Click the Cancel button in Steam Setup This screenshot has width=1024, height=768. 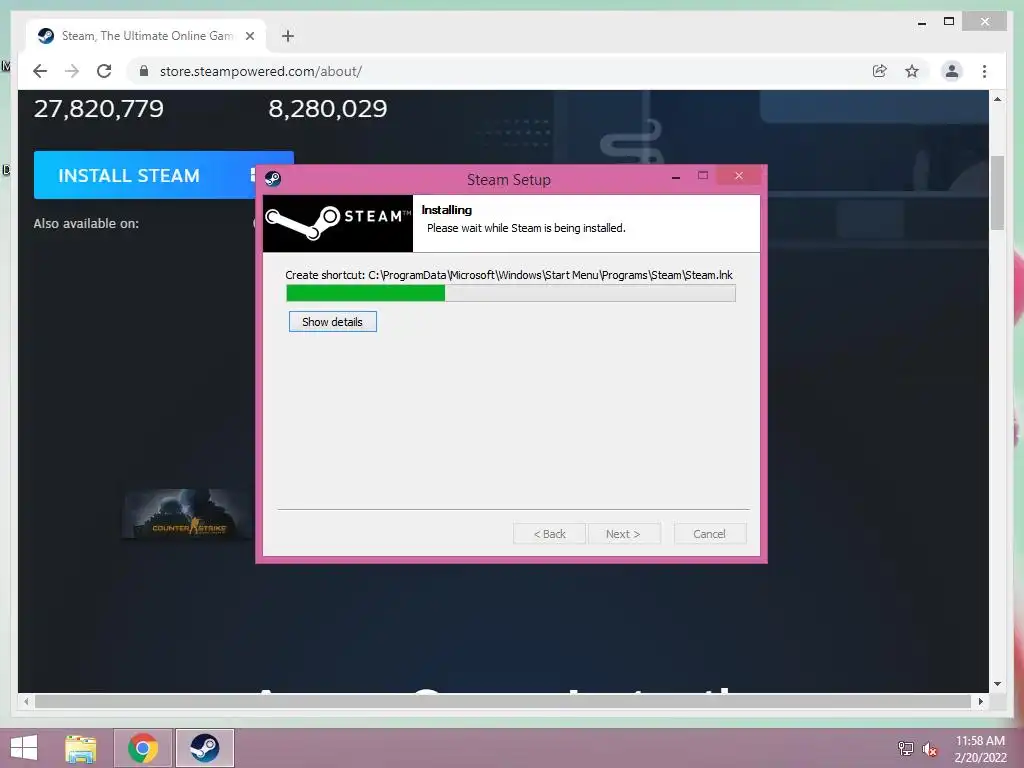point(709,534)
